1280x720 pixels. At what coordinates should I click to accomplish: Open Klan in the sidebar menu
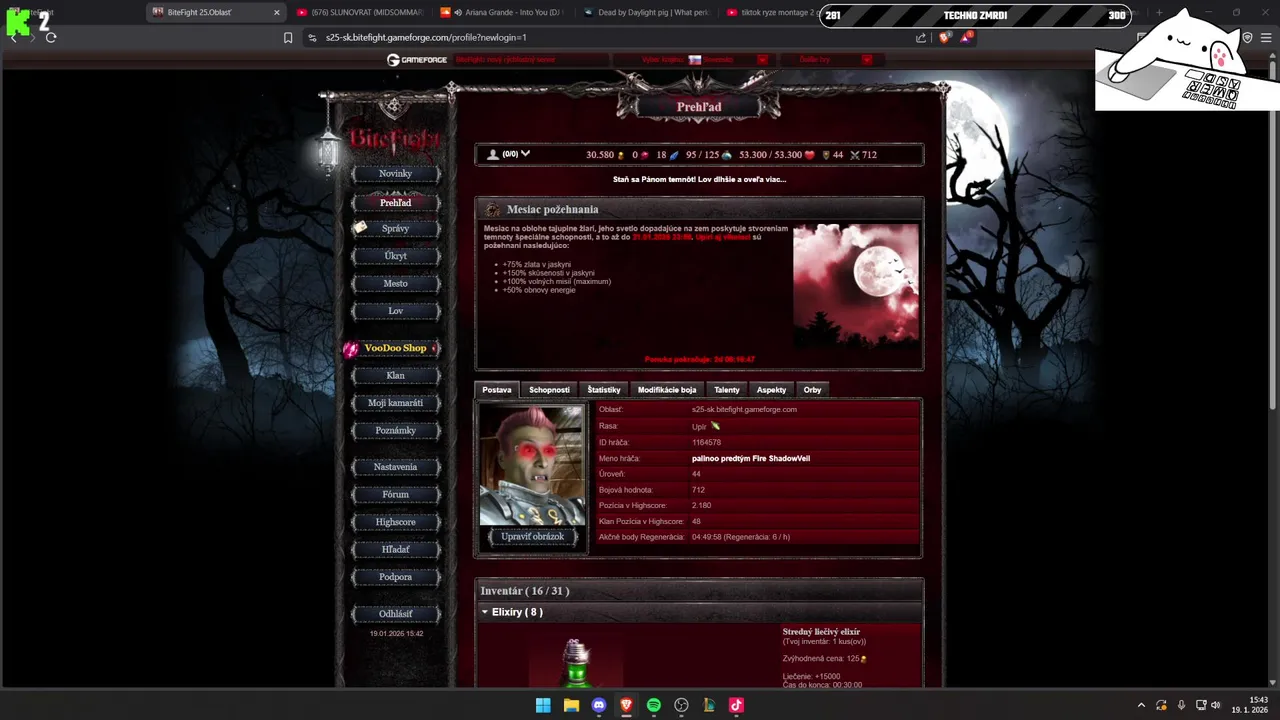pyautogui.click(x=396, y=376)
